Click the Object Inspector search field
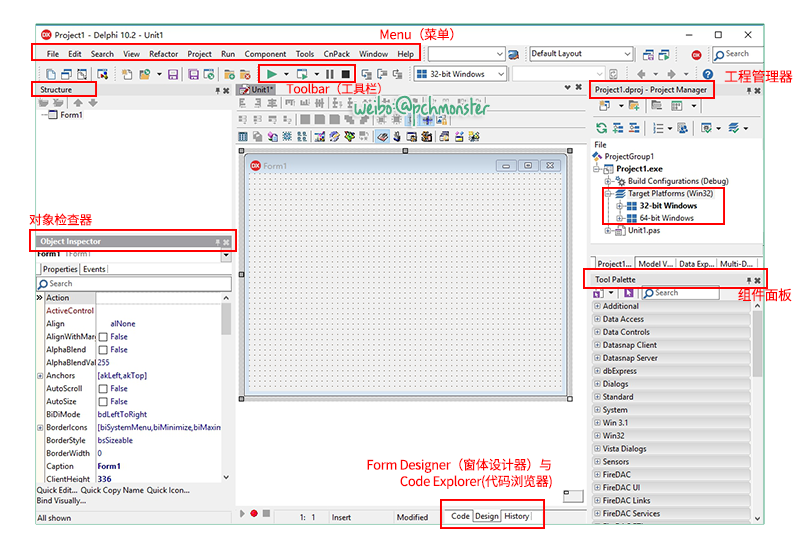Image resolution: width=800 pixels, height=549 pixels. coord(134,284)
